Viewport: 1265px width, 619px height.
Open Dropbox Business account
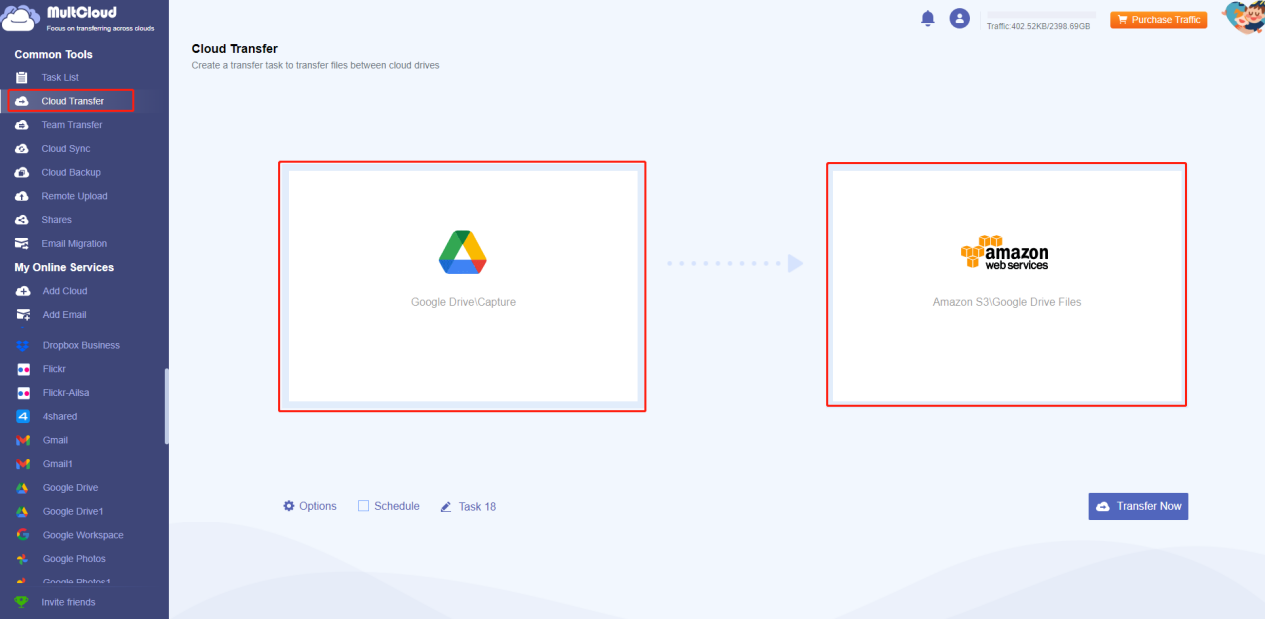point(81,345)
